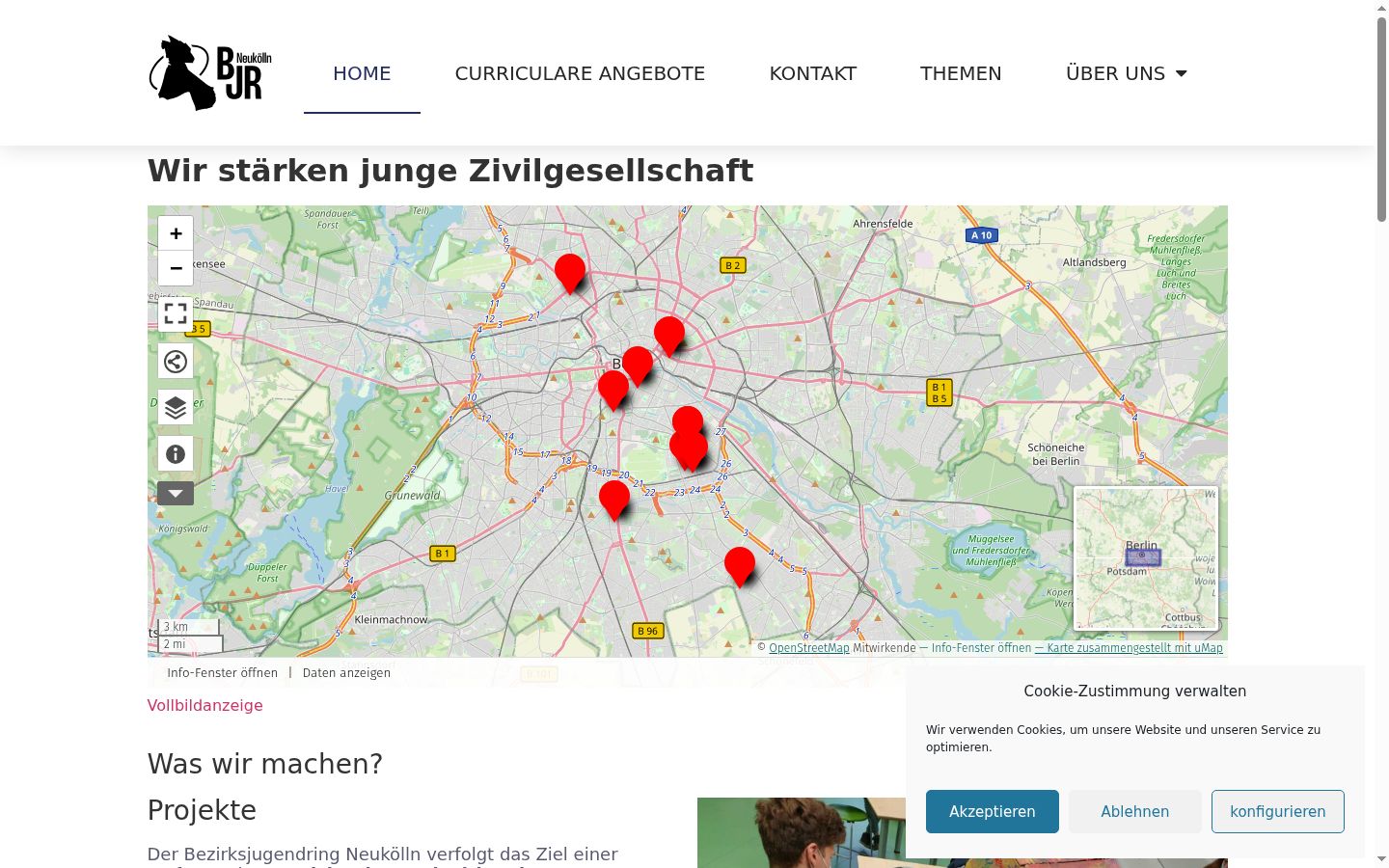
Task: Open the Vollbildanzeige link
Action: tap(204, 705)
